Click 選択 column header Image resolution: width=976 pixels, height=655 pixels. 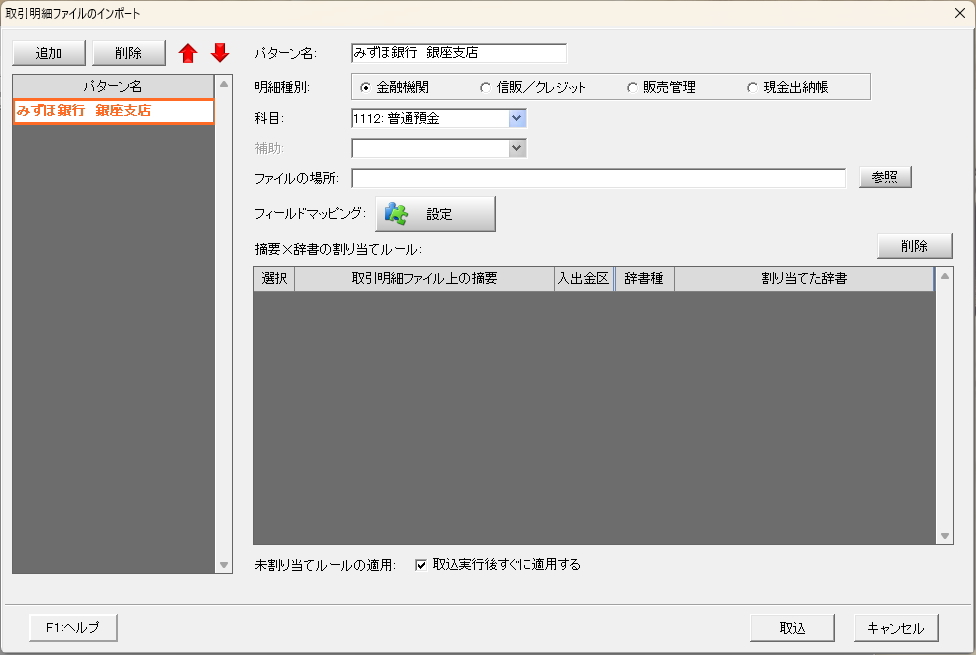pyautogui.click(x=274, y=278)
